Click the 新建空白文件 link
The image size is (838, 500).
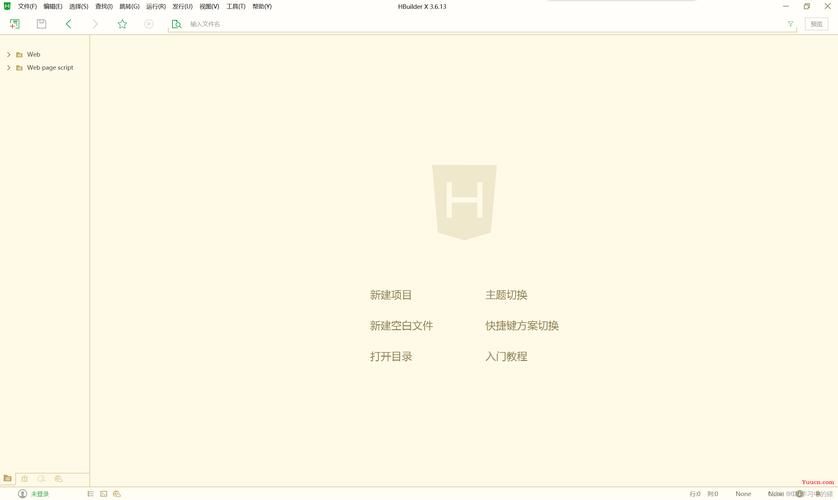401,326
